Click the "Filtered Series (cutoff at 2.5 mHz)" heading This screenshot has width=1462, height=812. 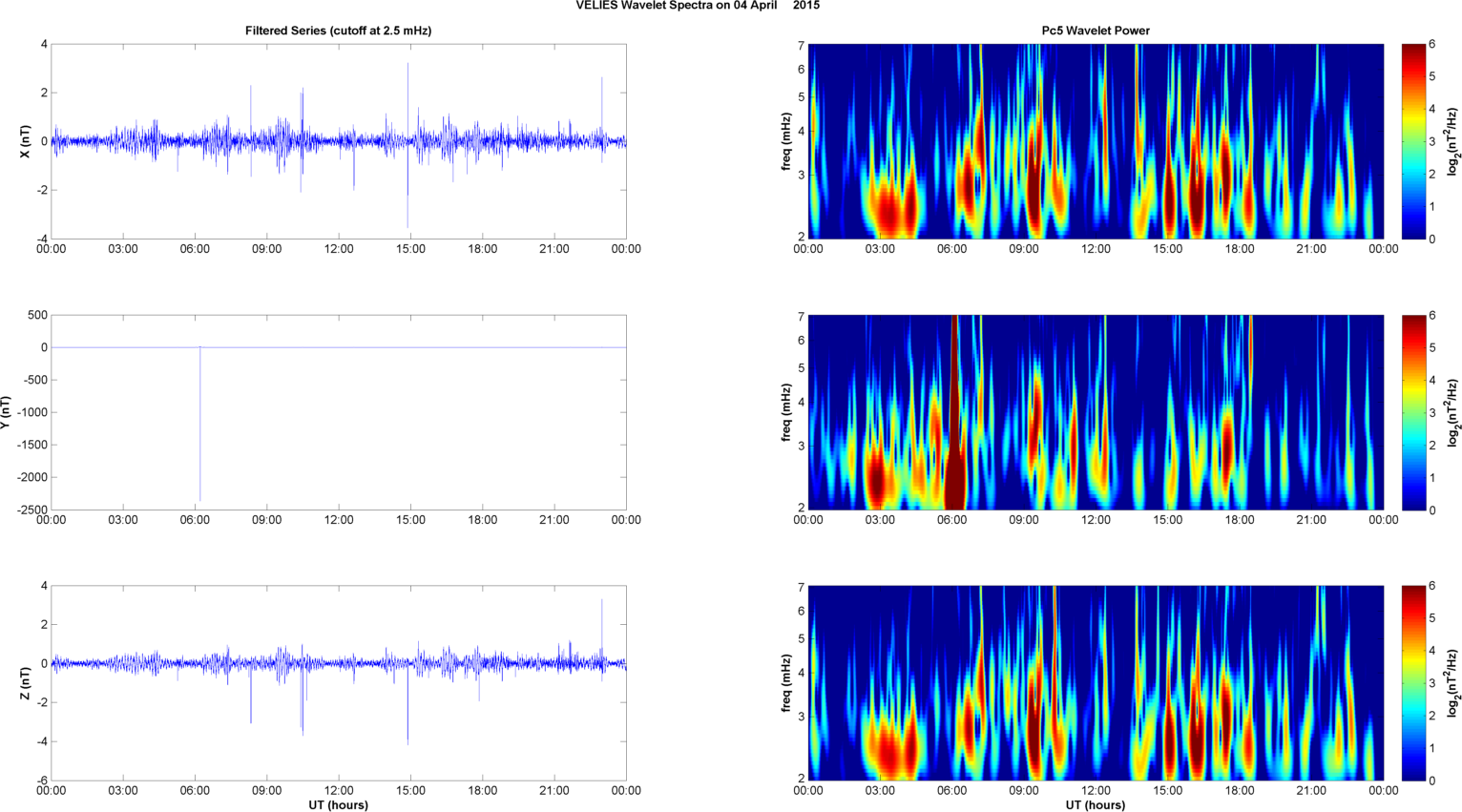(339, 31)
